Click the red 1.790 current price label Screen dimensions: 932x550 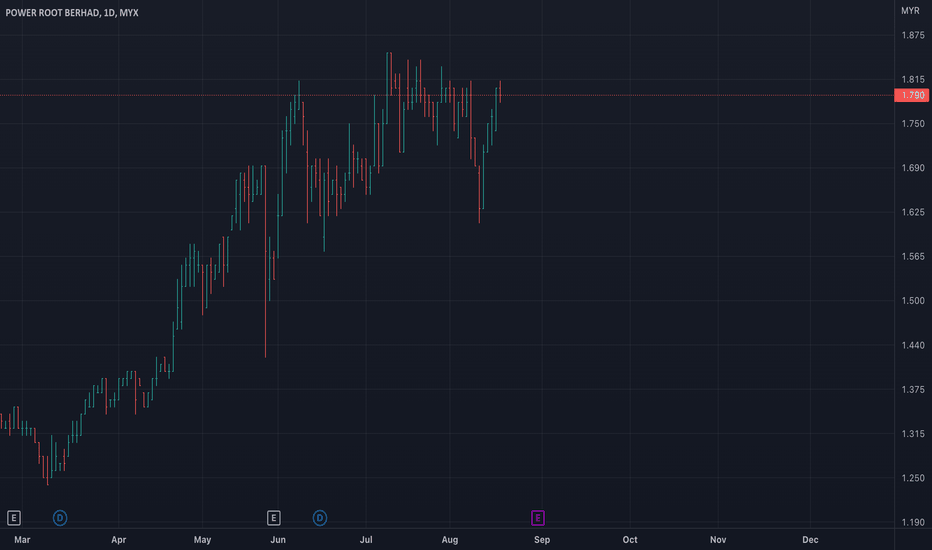[x=912, y=95]
